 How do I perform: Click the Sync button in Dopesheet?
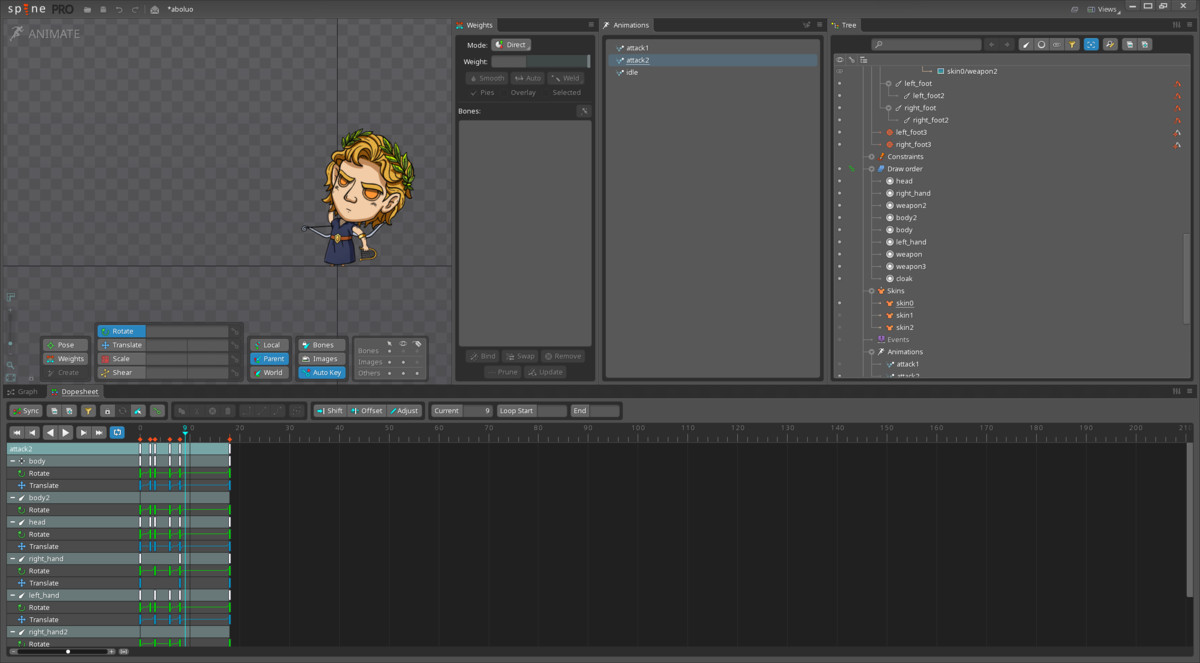26,411
